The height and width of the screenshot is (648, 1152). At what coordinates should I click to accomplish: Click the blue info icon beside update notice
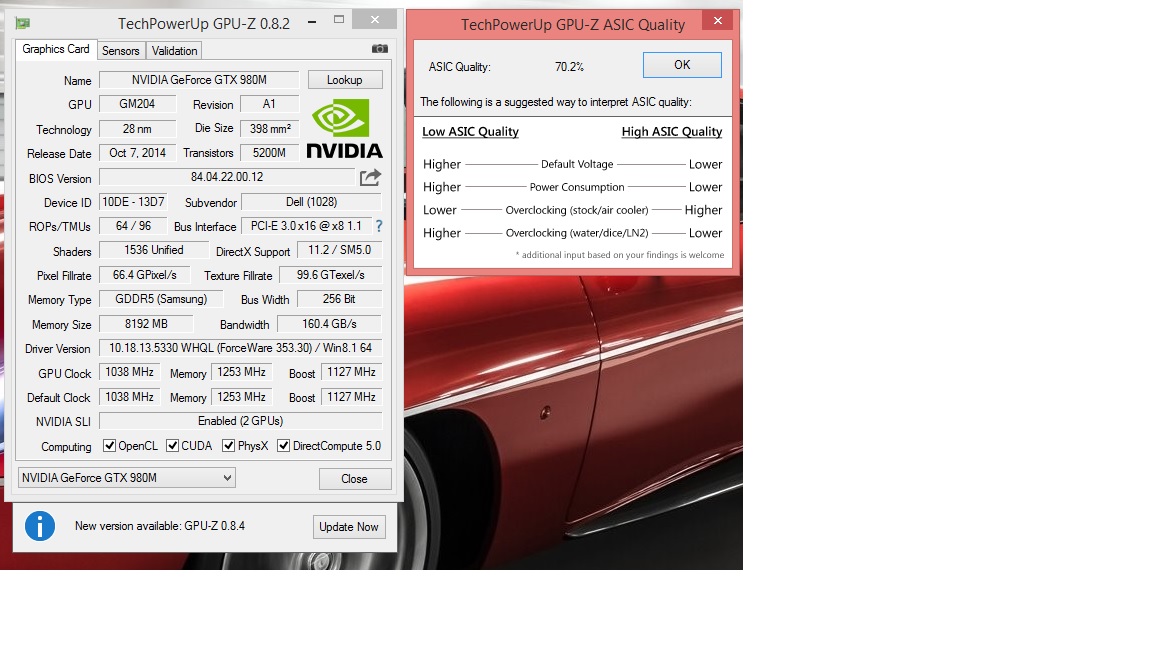point(40,526)
